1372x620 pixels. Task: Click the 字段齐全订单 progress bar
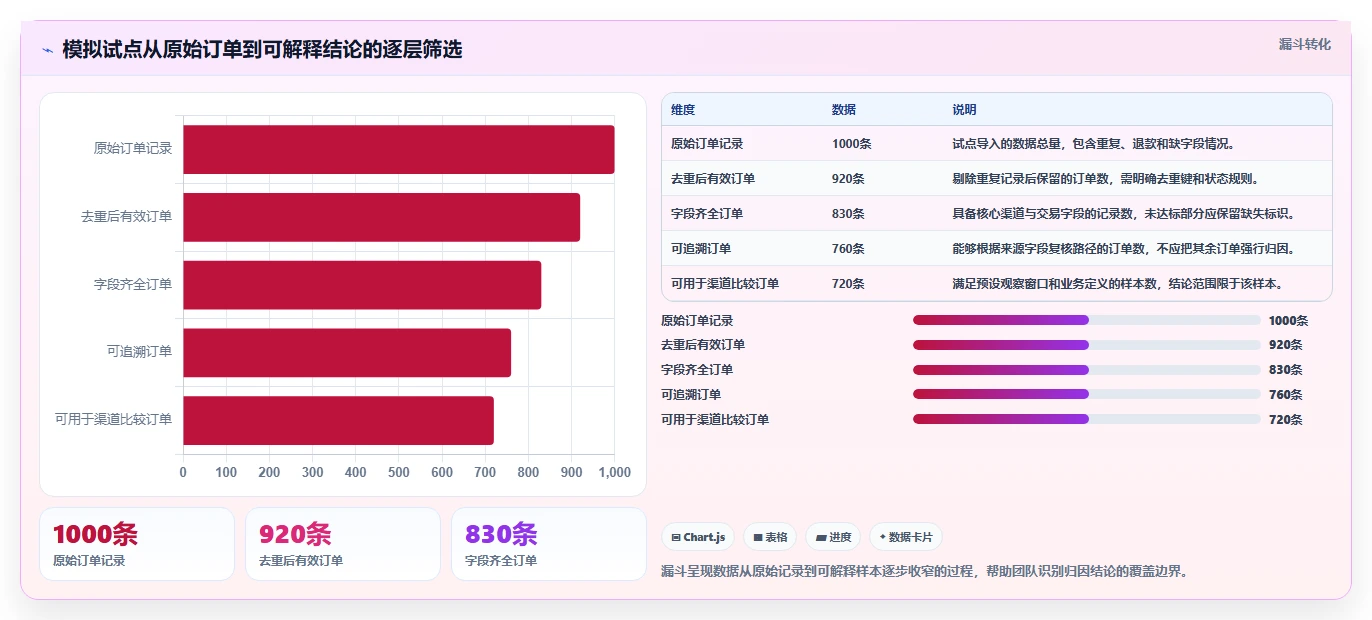tap(1086, 370)
